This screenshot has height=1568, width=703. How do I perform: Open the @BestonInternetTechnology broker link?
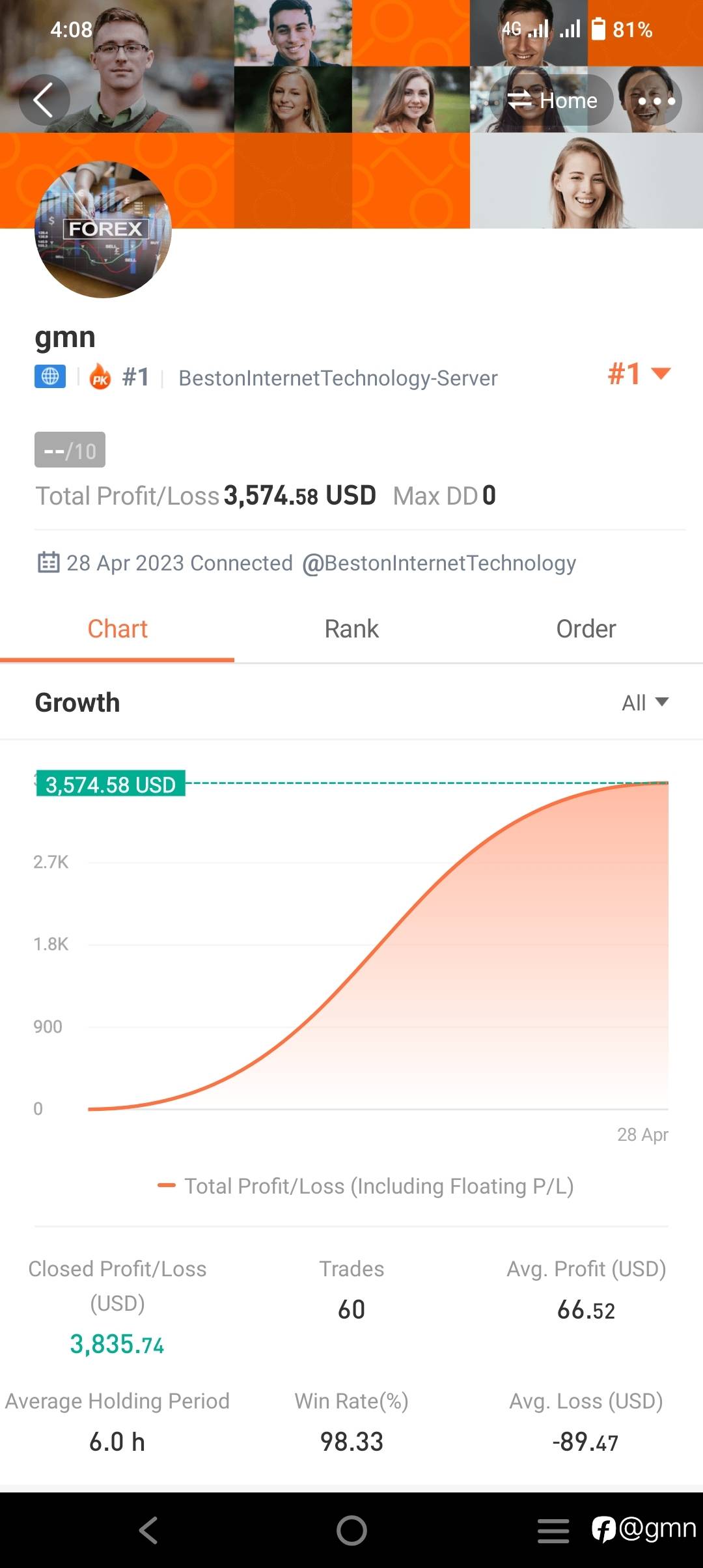[439, 563]
